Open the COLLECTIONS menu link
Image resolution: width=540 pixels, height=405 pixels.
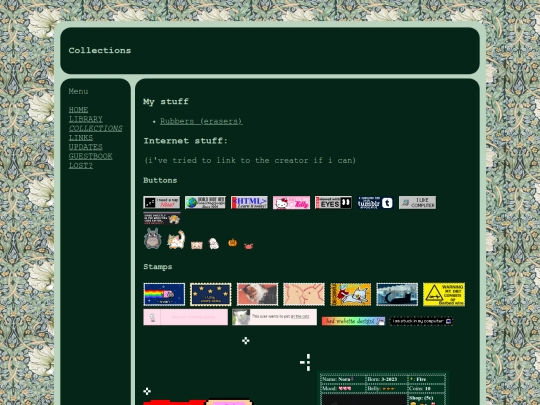95,128
